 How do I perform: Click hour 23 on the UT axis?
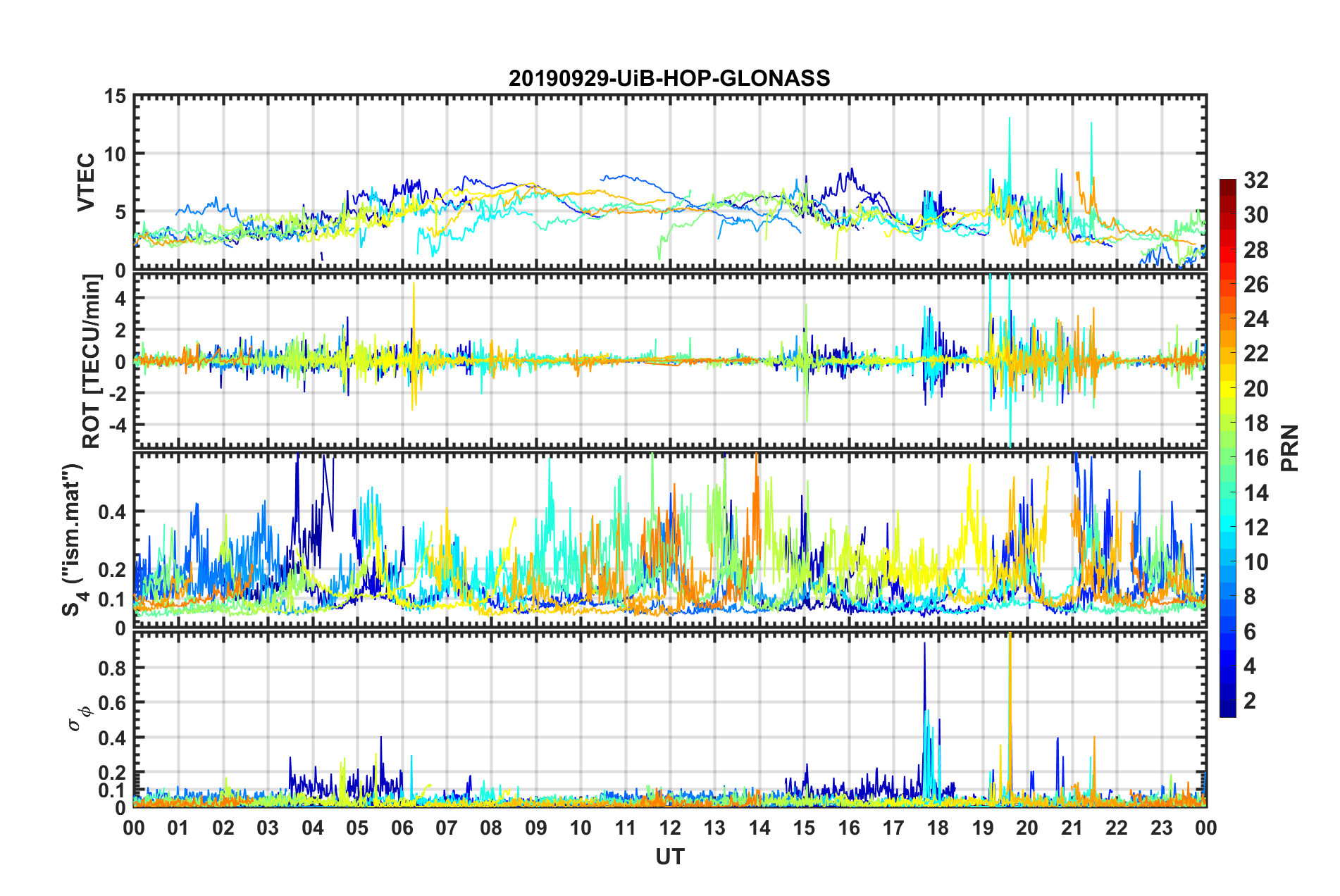(x=1162, y=828)
